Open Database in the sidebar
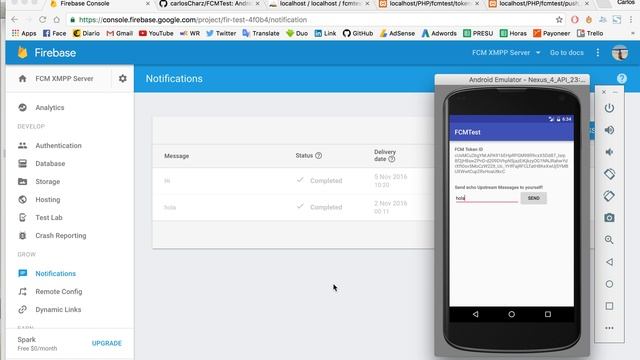The height and width of the screenshot is (360, 640). coord(50,164)
